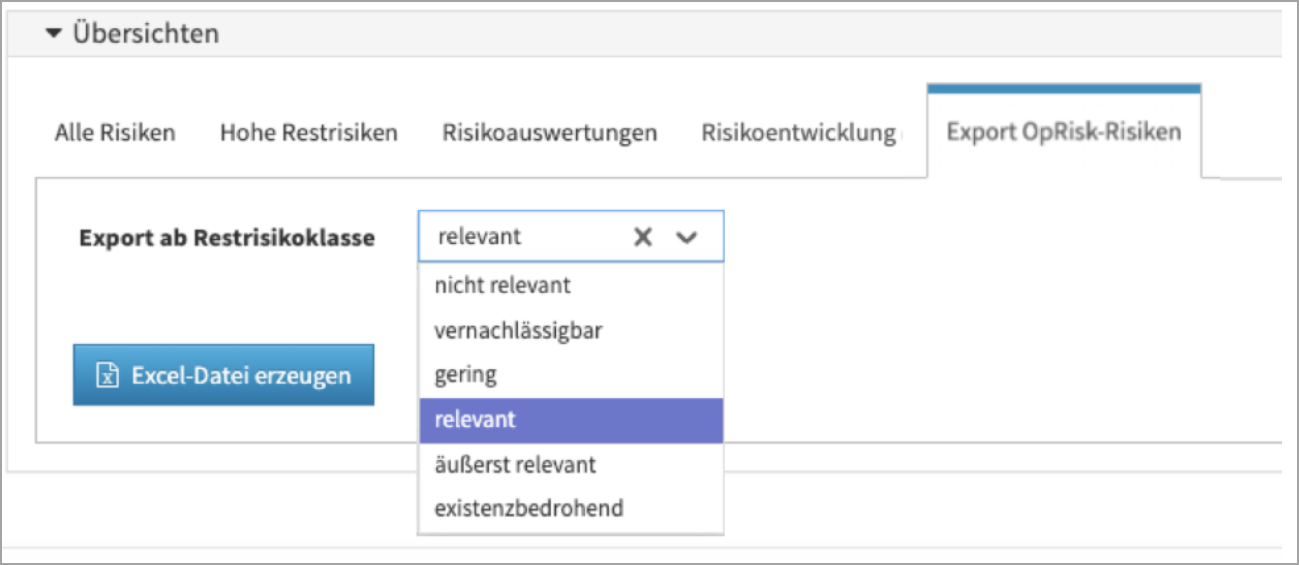Choose 'nicht relevant' from the dropdown list
This screenshot has width=1299, height=565.
(x=502, y=285)
